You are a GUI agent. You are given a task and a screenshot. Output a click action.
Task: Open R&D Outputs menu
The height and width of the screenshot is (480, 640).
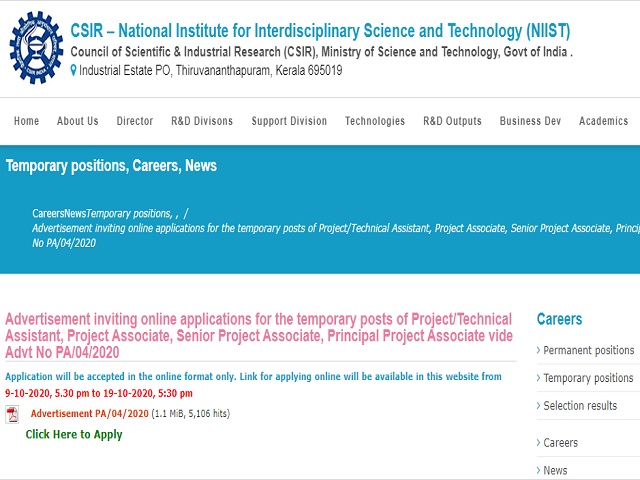pyautogui.click(x=452, y=121)
